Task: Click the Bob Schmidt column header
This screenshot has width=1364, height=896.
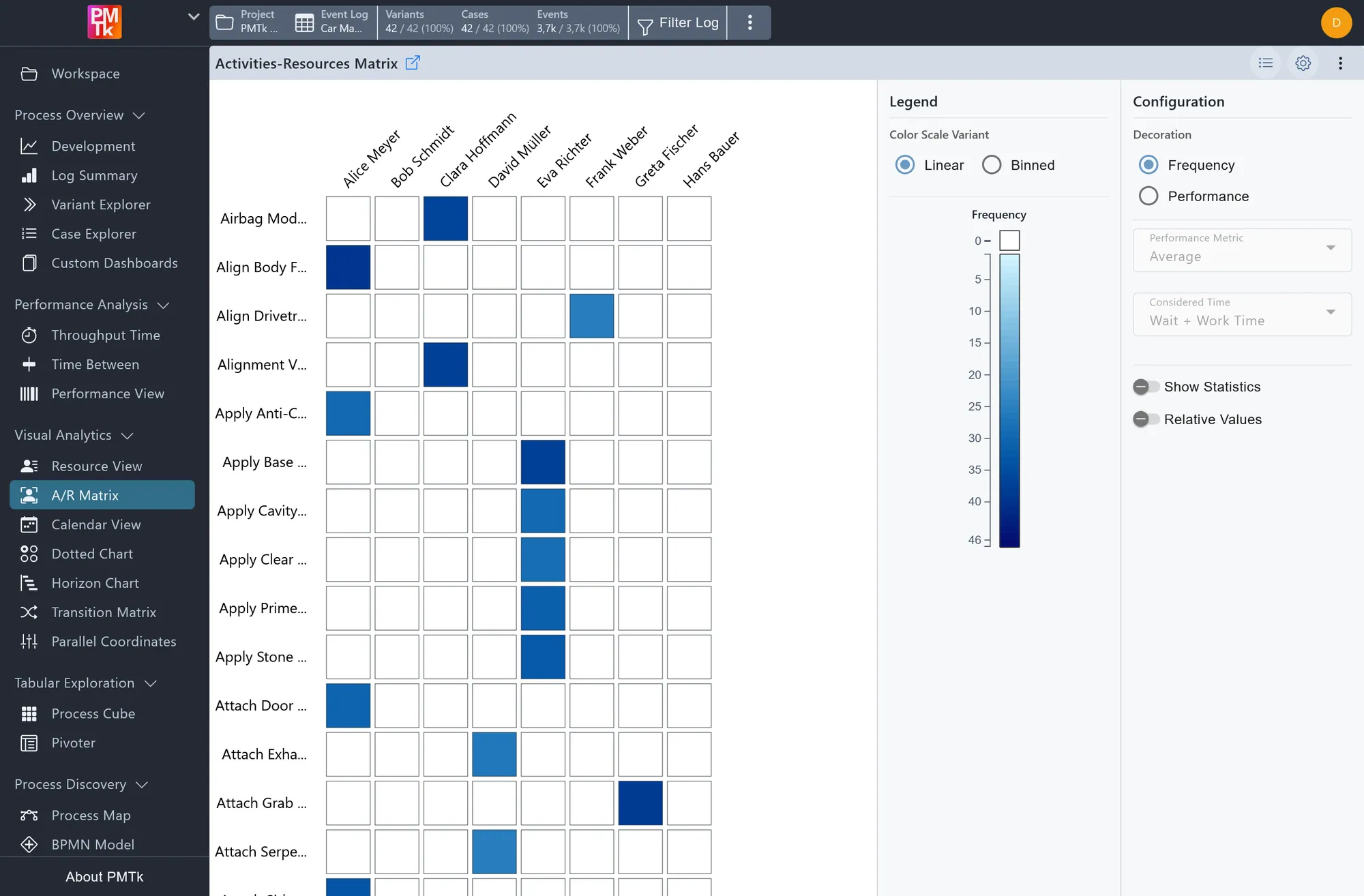Action: [422, 157]
